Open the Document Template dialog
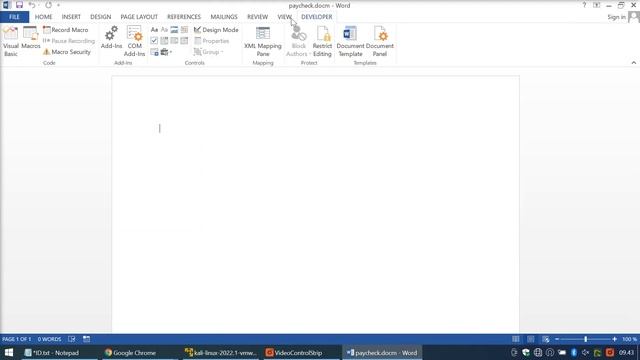Viewport: 640px width, 360px height. [x=350, y=41]
